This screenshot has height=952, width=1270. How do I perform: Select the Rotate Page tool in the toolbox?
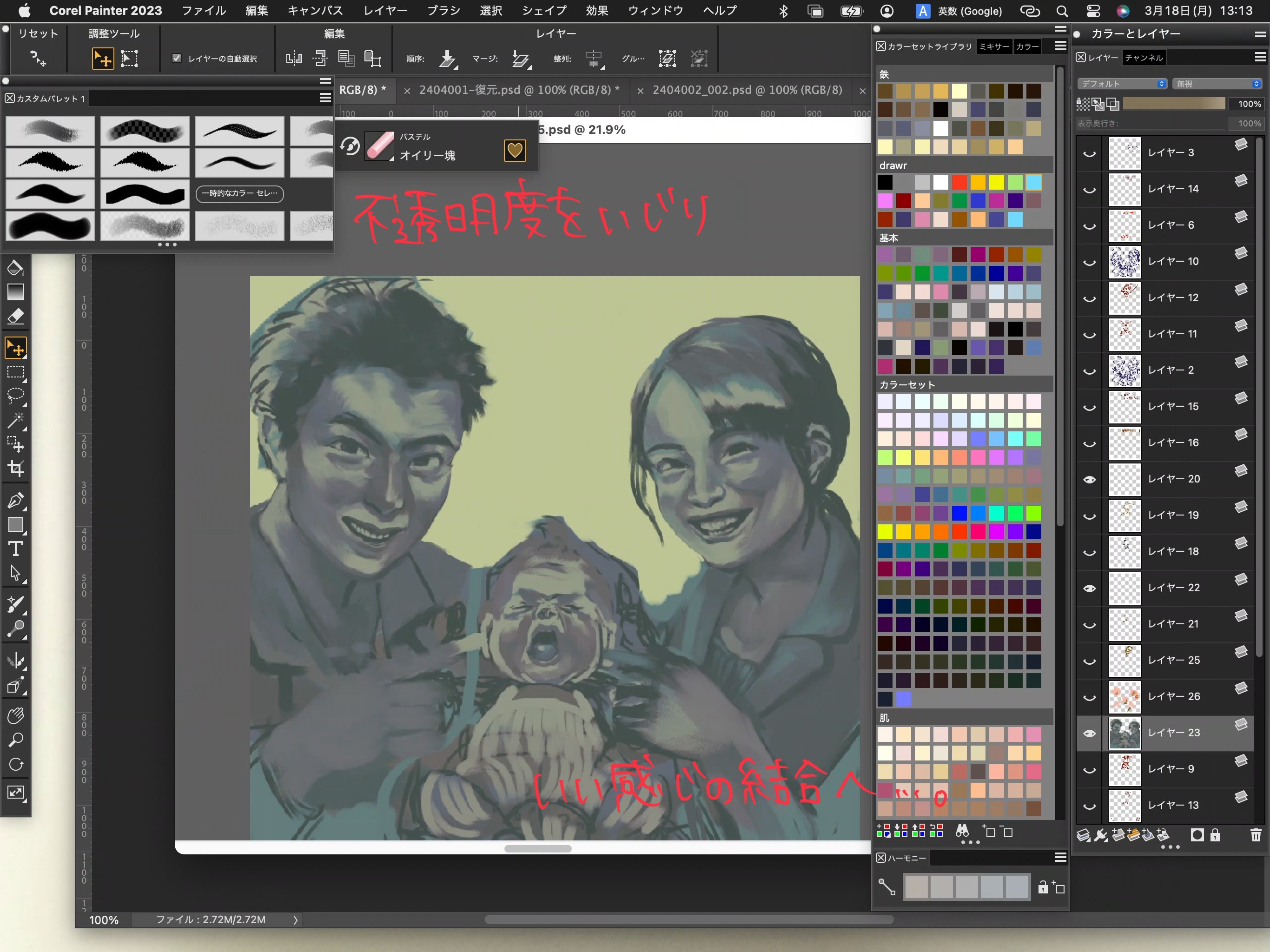coord(15,764)
